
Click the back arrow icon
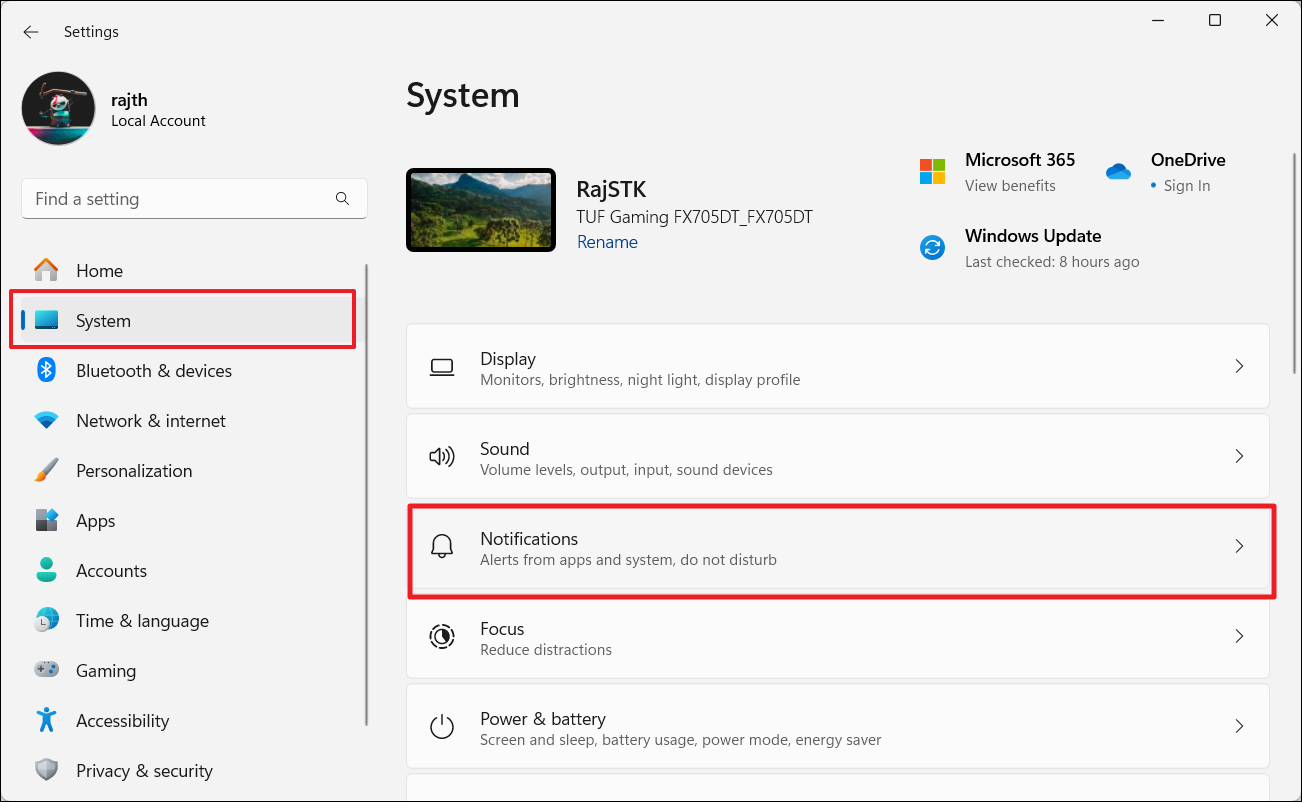point(31,32)
